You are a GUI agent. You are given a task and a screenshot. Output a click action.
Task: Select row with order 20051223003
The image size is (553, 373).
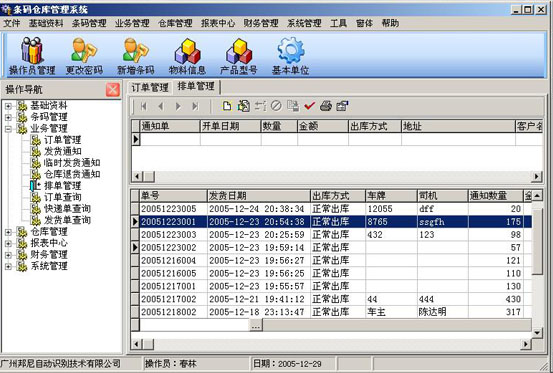click(x=332, y=234)
